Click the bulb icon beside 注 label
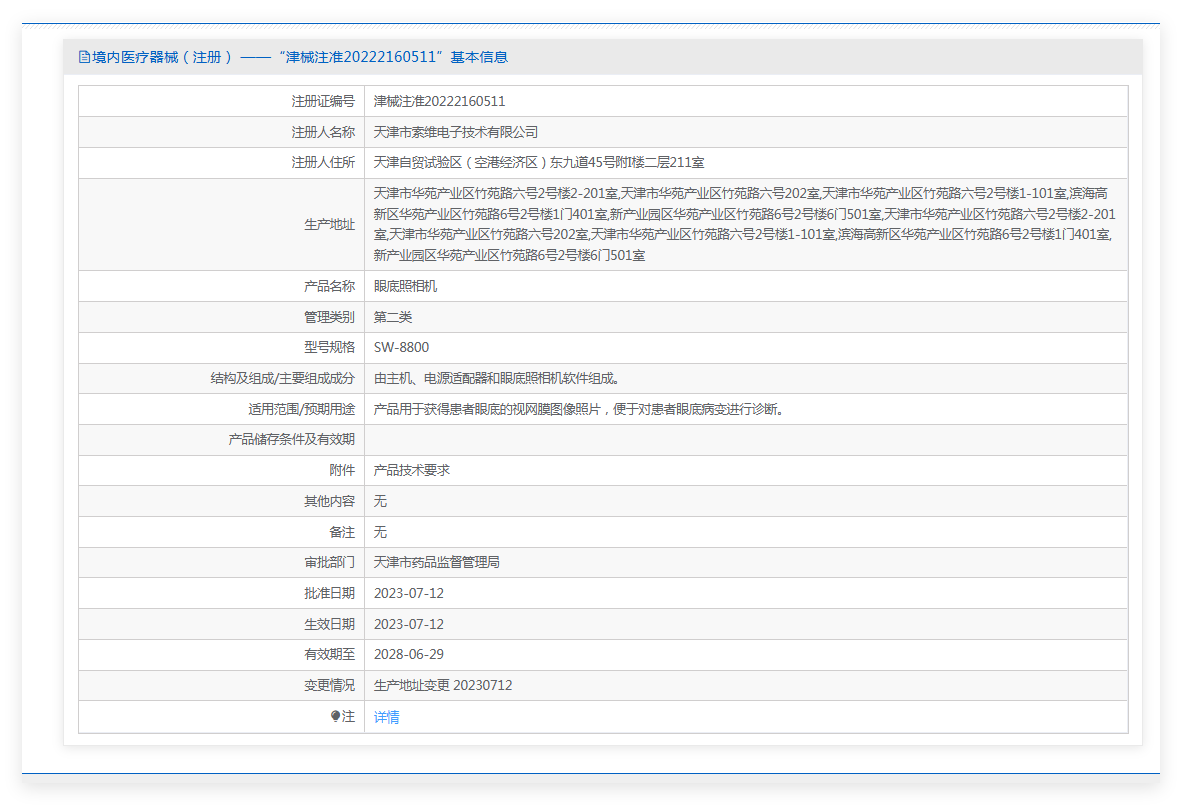The image size is (1182, 805). (335, 716)
